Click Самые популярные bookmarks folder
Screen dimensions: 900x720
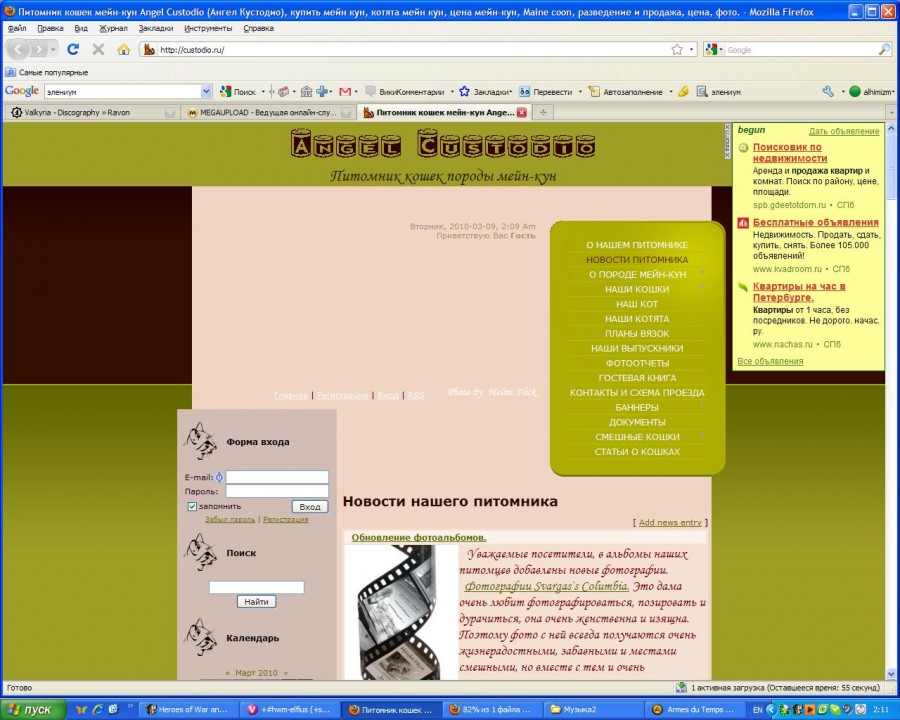[46, 72]
